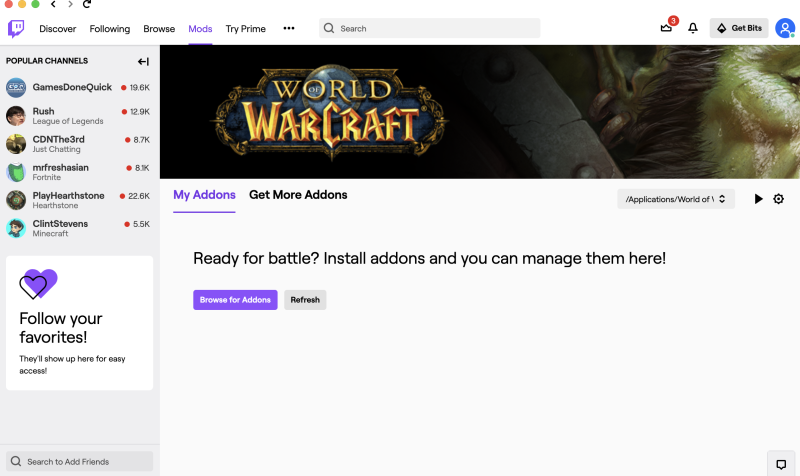The width and height of the screenshot is (800, 476).
Task: Open the GamesDoneQuick channel name
Action: [72, 87]
